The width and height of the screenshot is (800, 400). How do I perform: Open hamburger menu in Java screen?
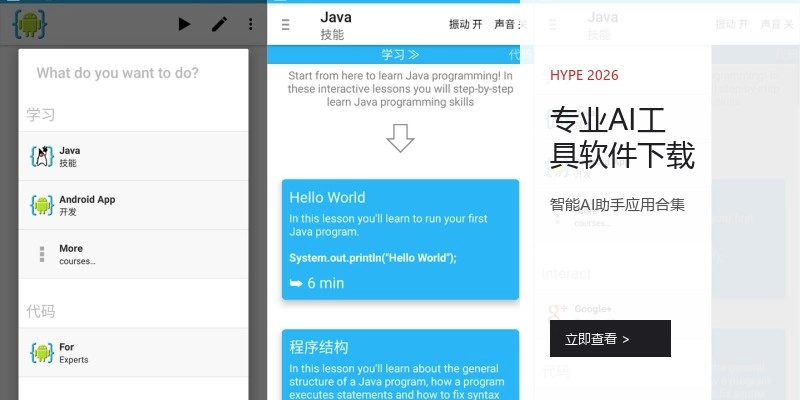tap(286, 24)
